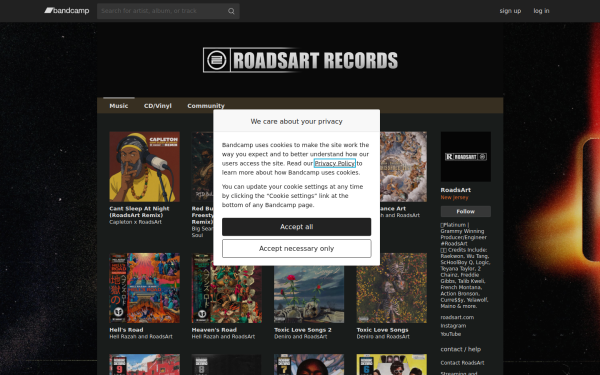Open the yellow album cover marked number 6
600x375 pixels.
(x=391, y=364)
